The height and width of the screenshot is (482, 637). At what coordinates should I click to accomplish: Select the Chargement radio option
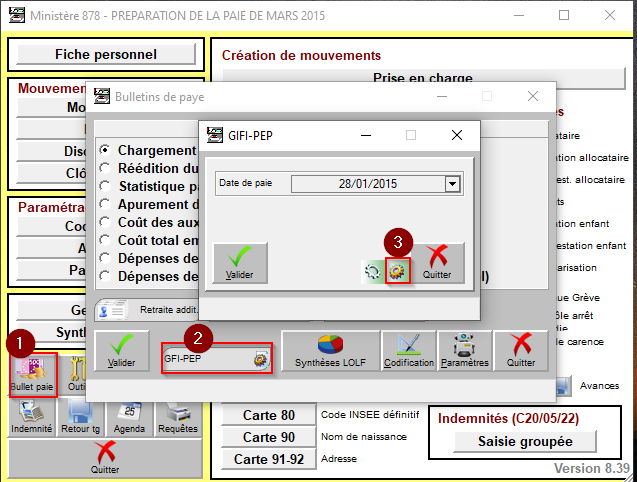tap(105, 150)
